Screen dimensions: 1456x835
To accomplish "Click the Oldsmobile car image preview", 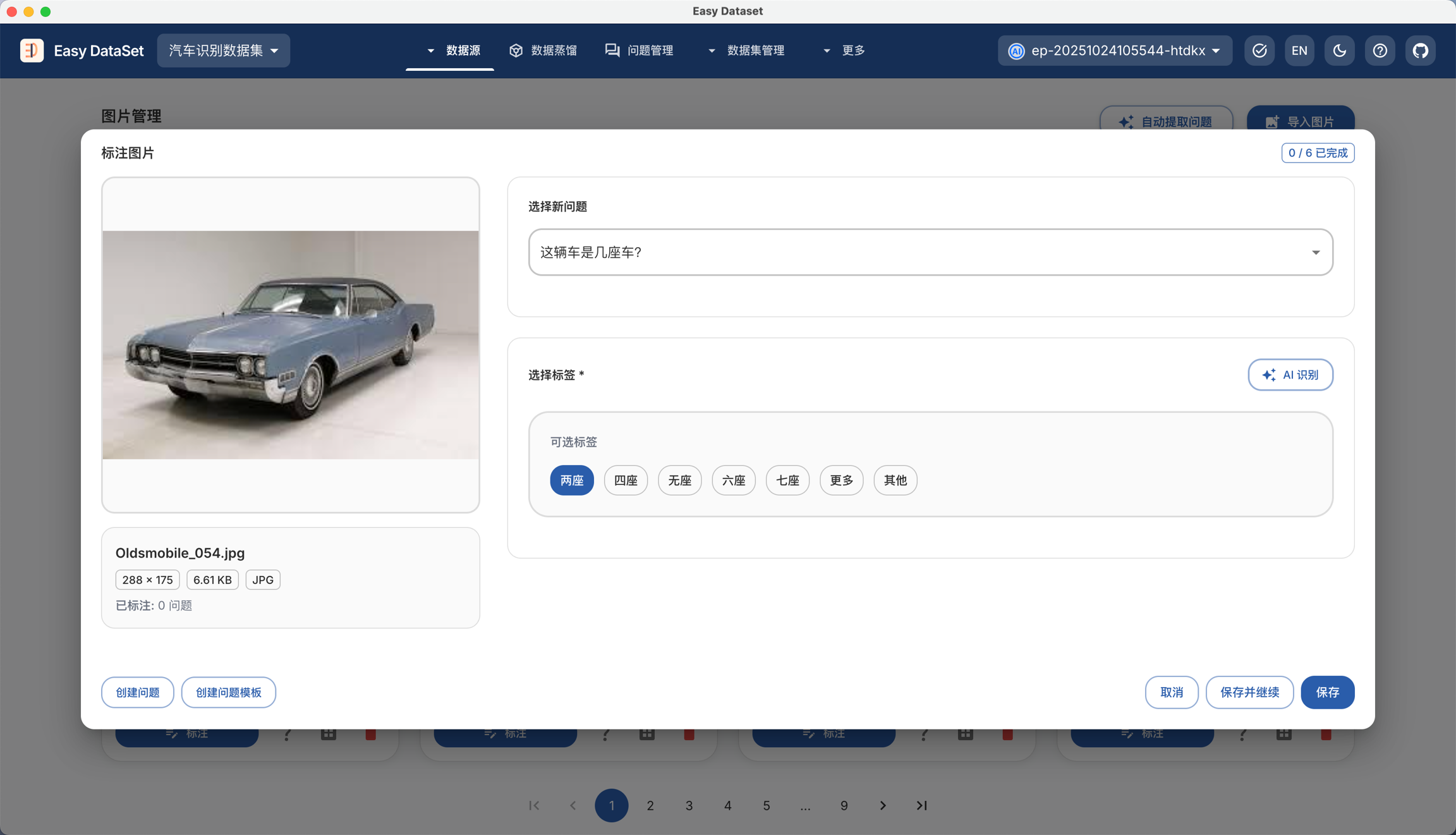I will coord(290,344).
